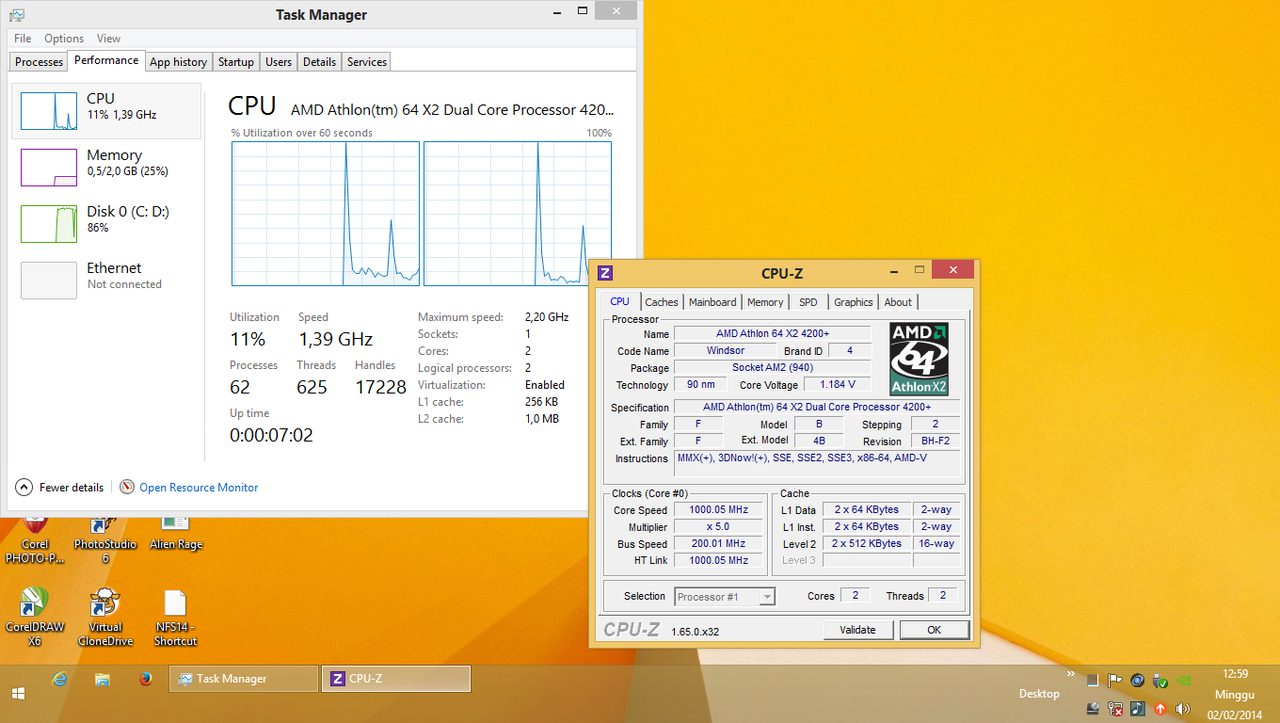Open the SPD tab in CPU-Z
1280x723 pixels.
coord(808,302)
